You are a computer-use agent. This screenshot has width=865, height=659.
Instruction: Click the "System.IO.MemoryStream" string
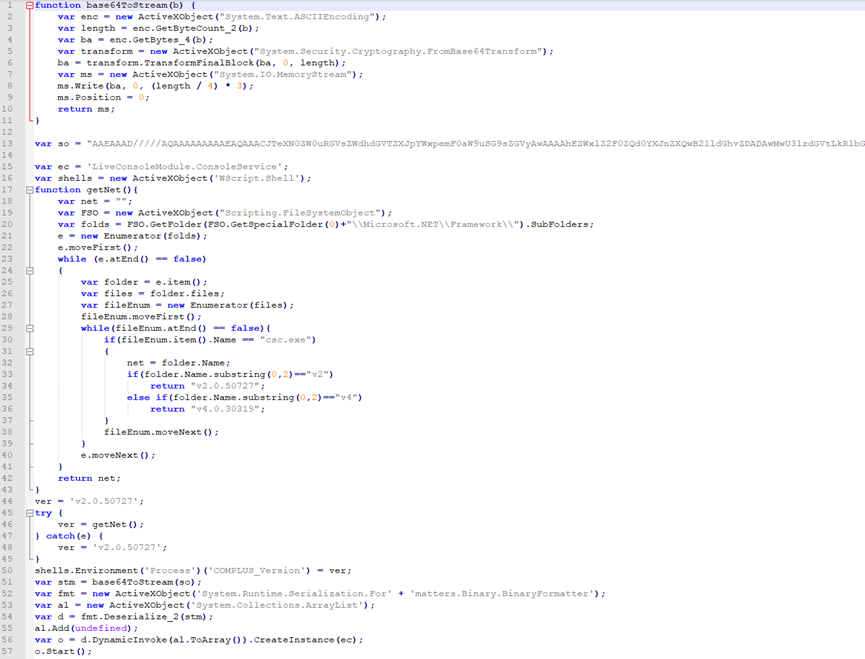[x=285, y=74]
